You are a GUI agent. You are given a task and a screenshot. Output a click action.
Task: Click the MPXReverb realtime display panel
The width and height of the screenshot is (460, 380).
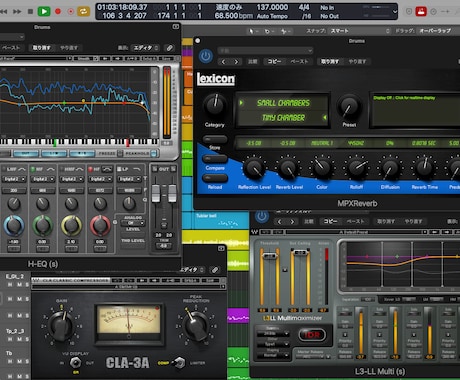[x=416, y=110]
